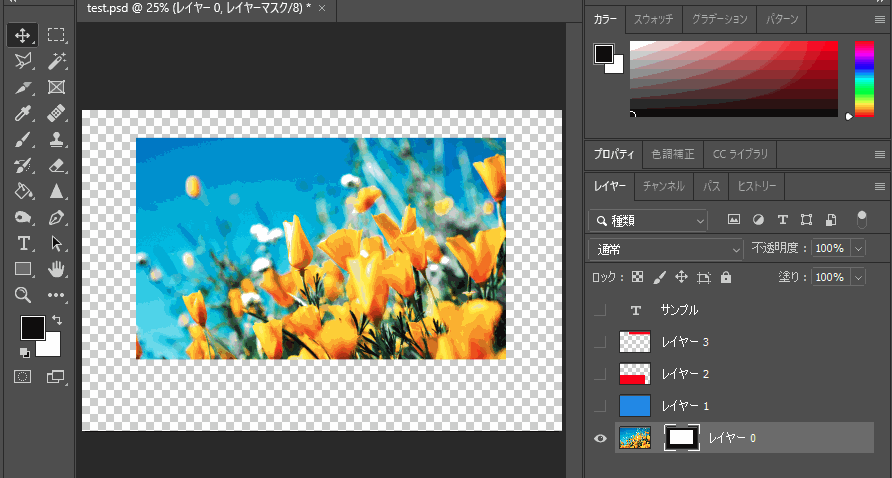Image resolution: width=892 pixels, height=478 pixels.
Task: Switch to the ヒストリー tab
Action: (x=757, y=186)
